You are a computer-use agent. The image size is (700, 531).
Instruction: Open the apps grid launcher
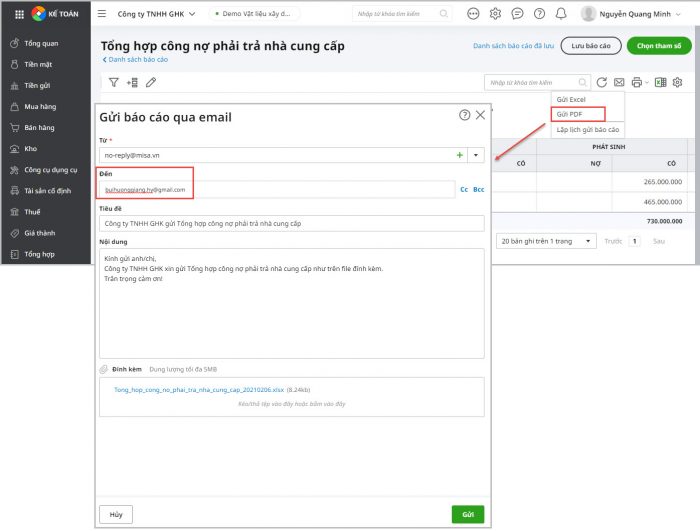[19, 14]
